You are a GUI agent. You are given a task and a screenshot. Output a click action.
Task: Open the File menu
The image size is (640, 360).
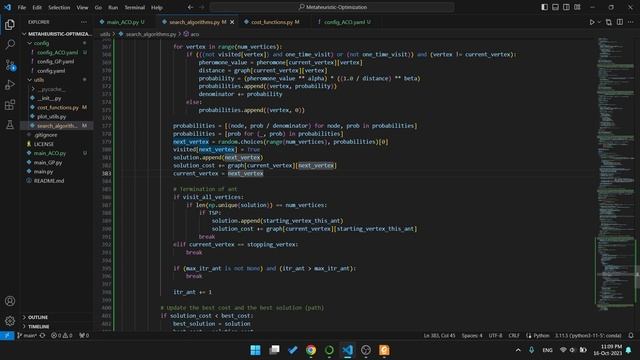pyautogui.click(x=22, y=7)
